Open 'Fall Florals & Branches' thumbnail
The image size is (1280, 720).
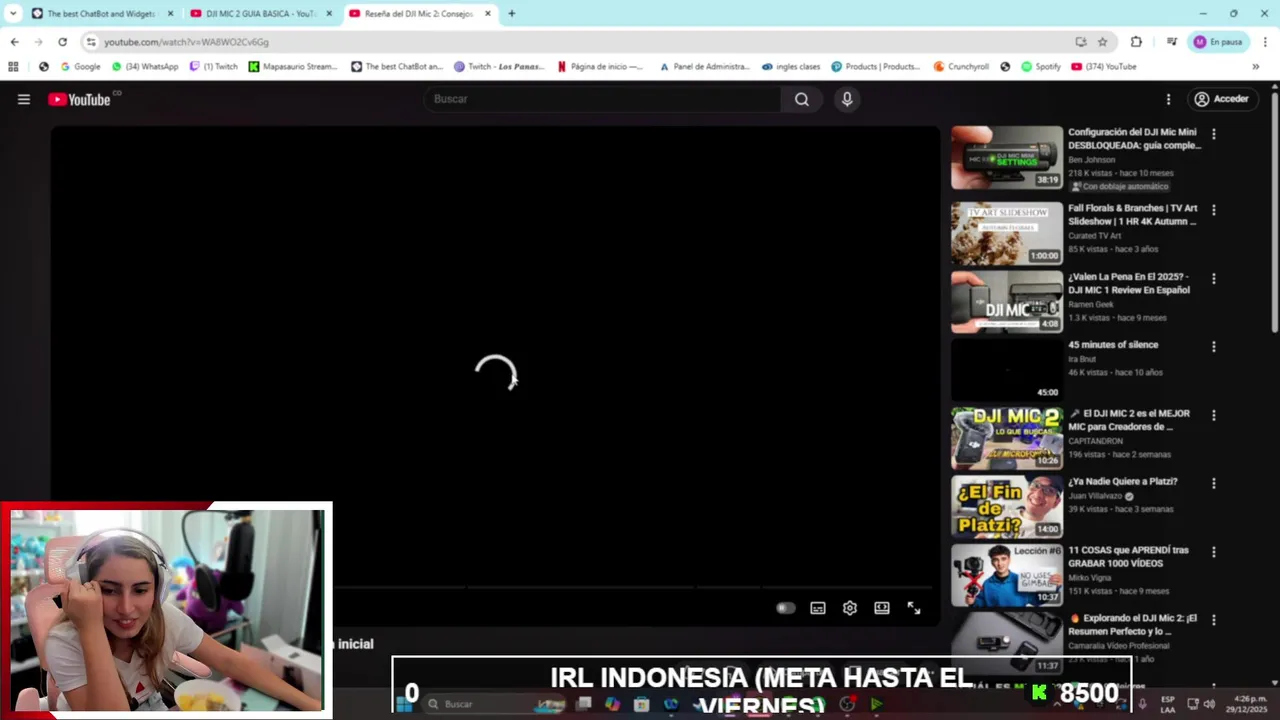click(1007, 234)
